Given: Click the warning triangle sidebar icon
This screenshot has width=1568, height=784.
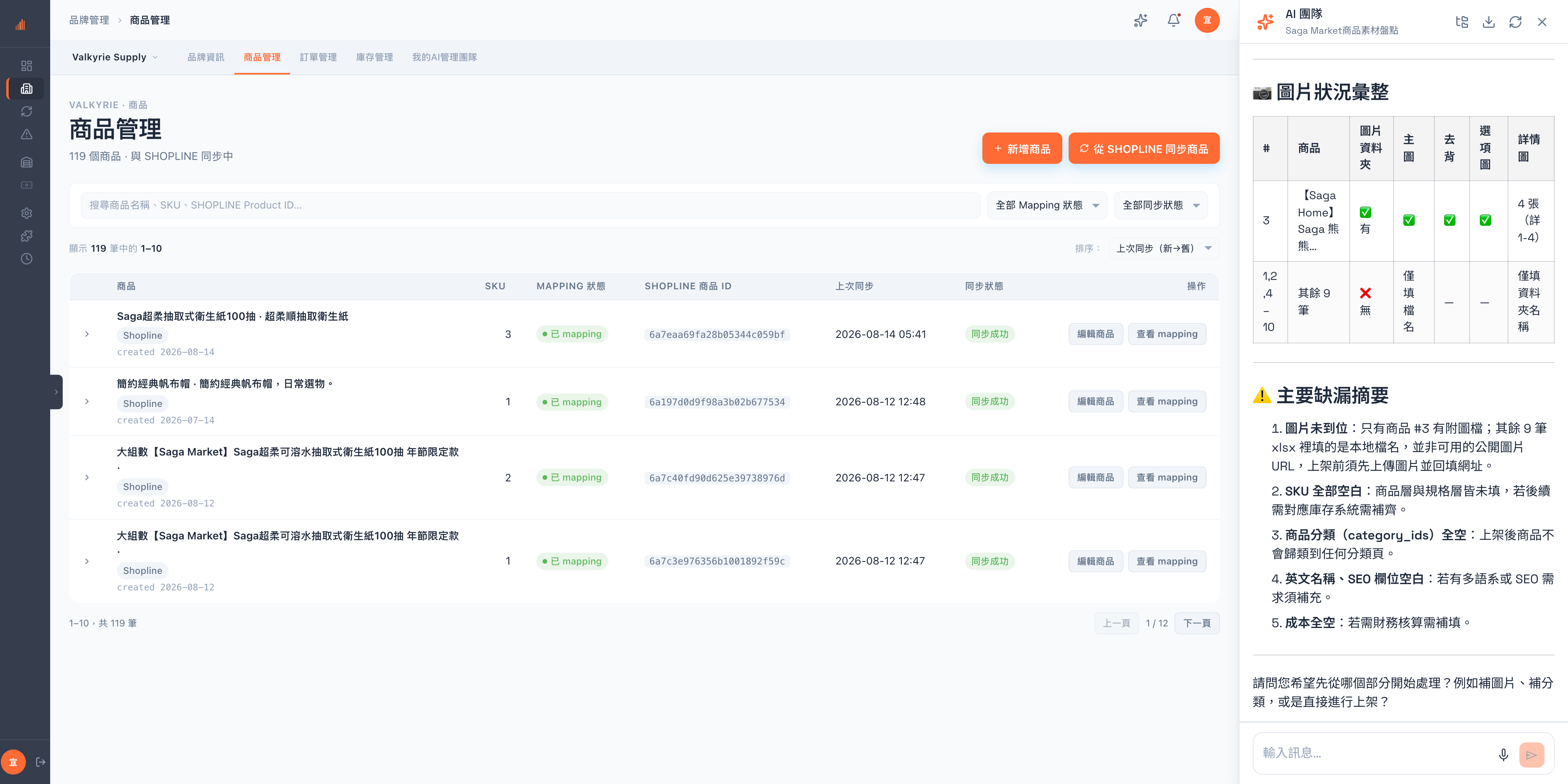Looking at the screenshot, I should pos(26,134).
